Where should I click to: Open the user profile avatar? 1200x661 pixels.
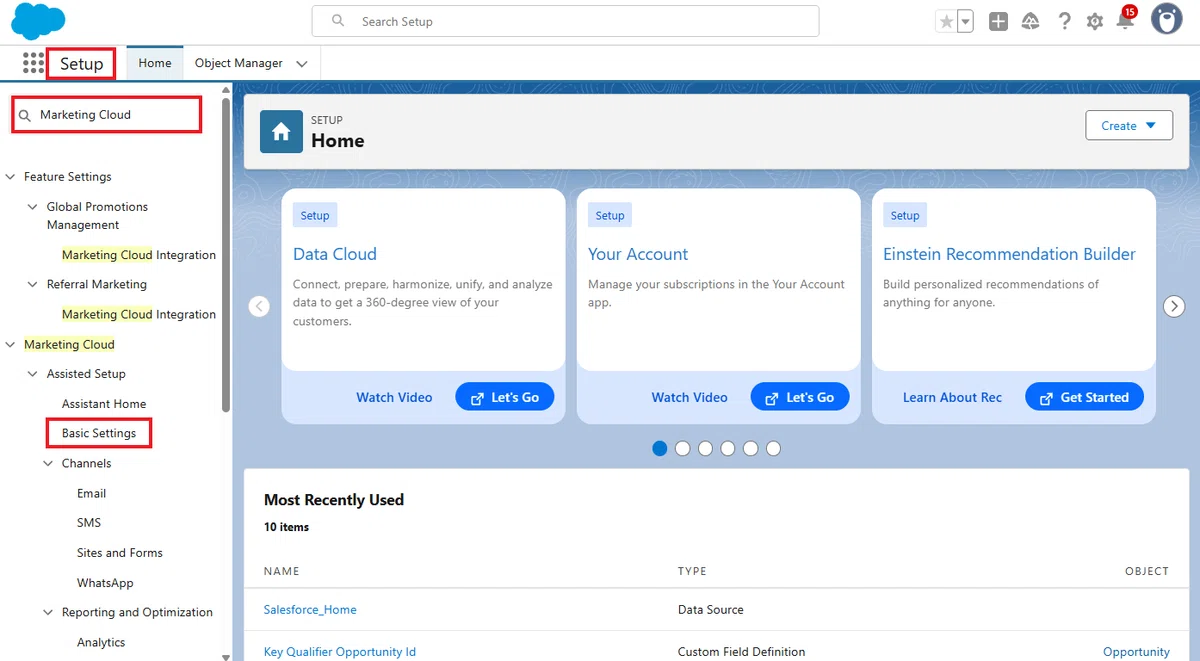1166,19
